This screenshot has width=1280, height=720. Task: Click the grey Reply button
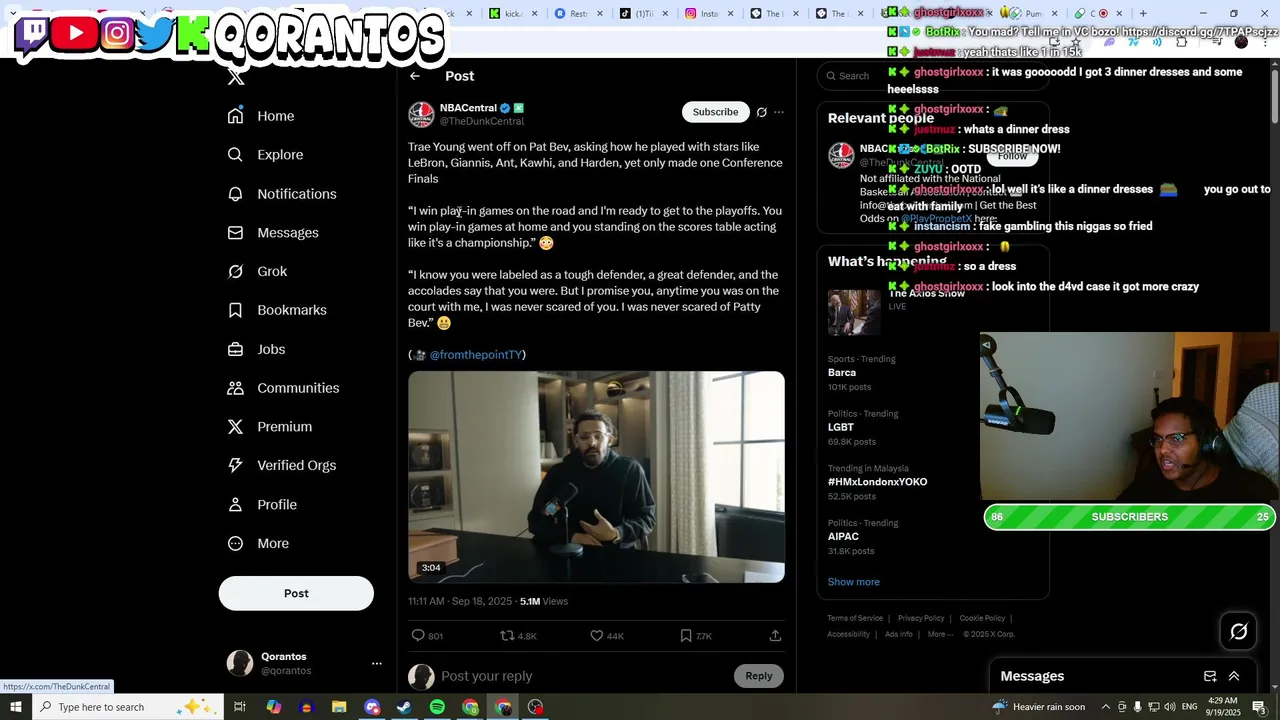pos(759,676)
